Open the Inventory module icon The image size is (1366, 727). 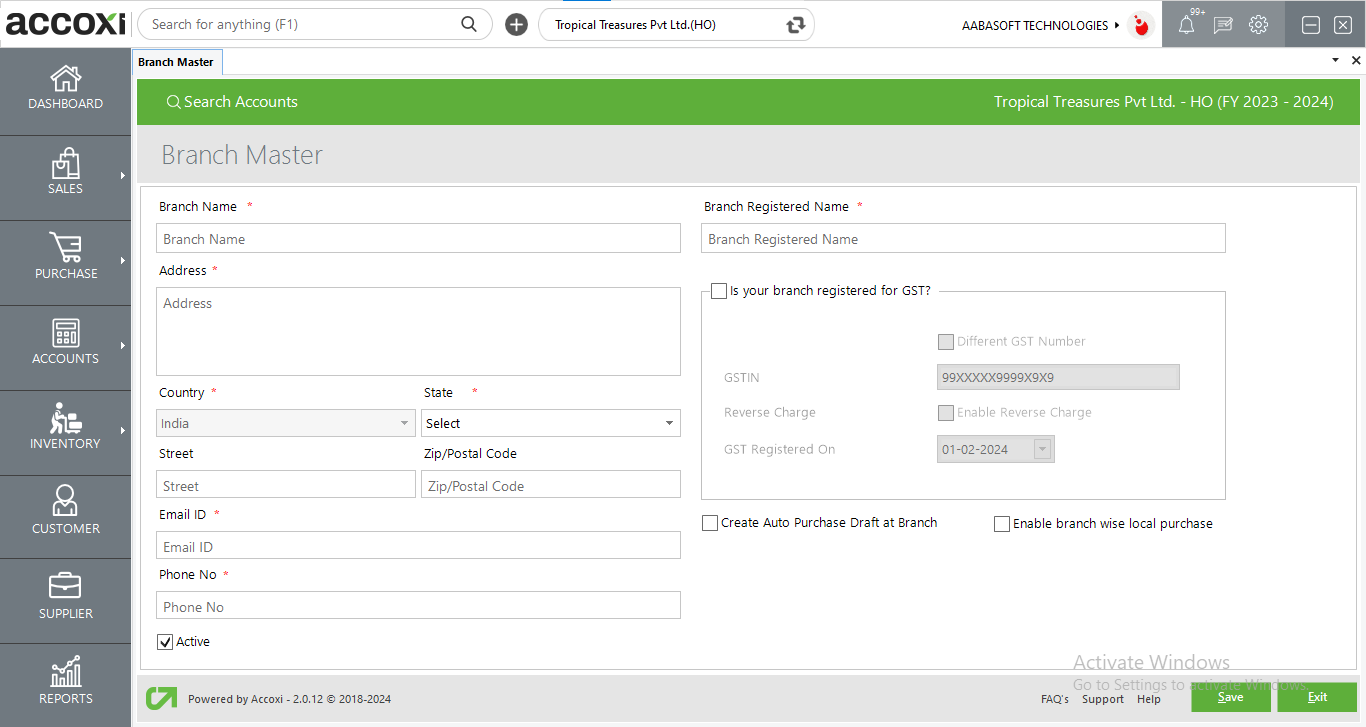pos(66,418)
